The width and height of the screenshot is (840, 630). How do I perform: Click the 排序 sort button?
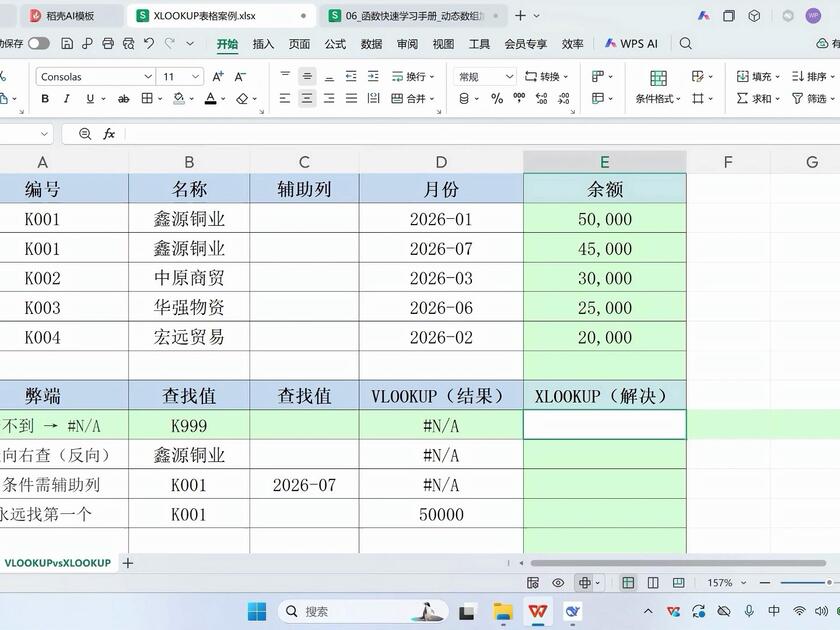click(x=813, y=77)
